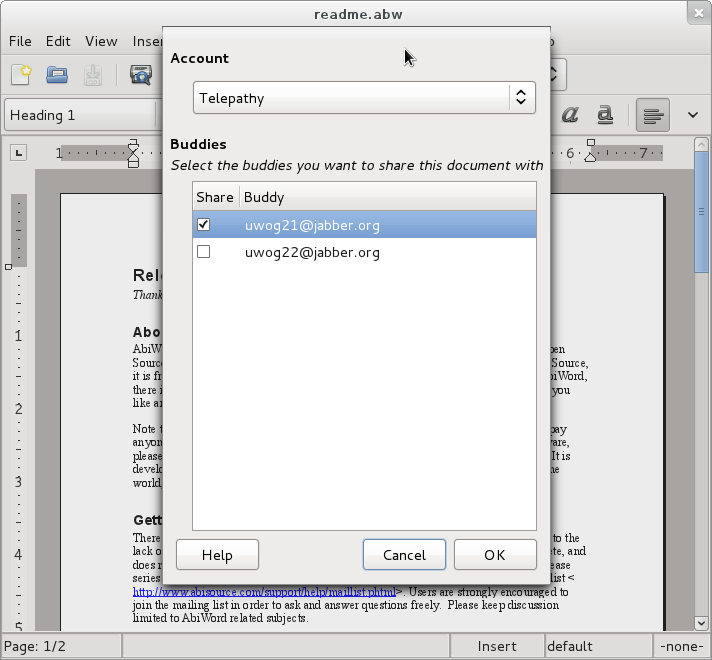This screenshot has height=660, width=712.
Task: Toggle italic formatting icon
Action: [570, 114]
